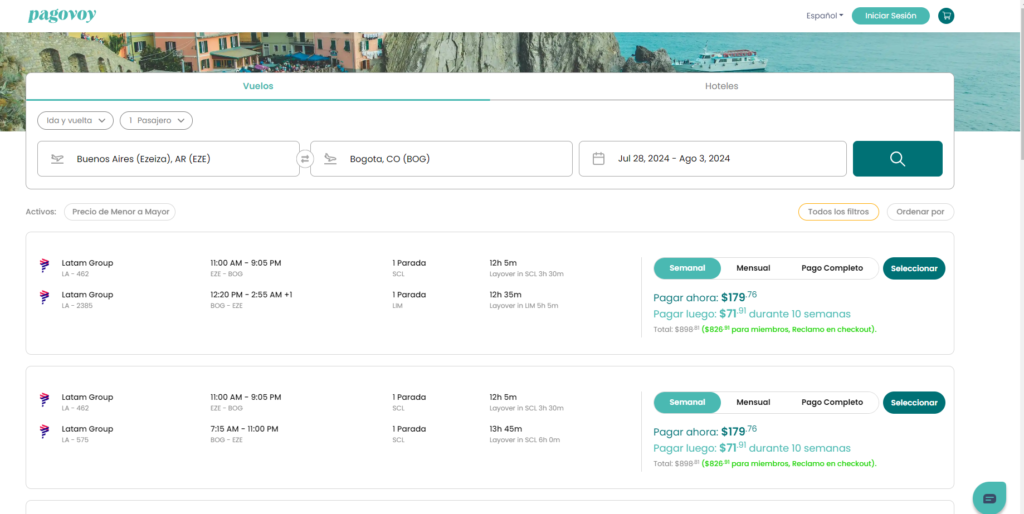Image resolution: width=1024 pixels, height=514 pixels.
Task: Expand the 1 Pasajero dropdown
Action: pos(156,120)
